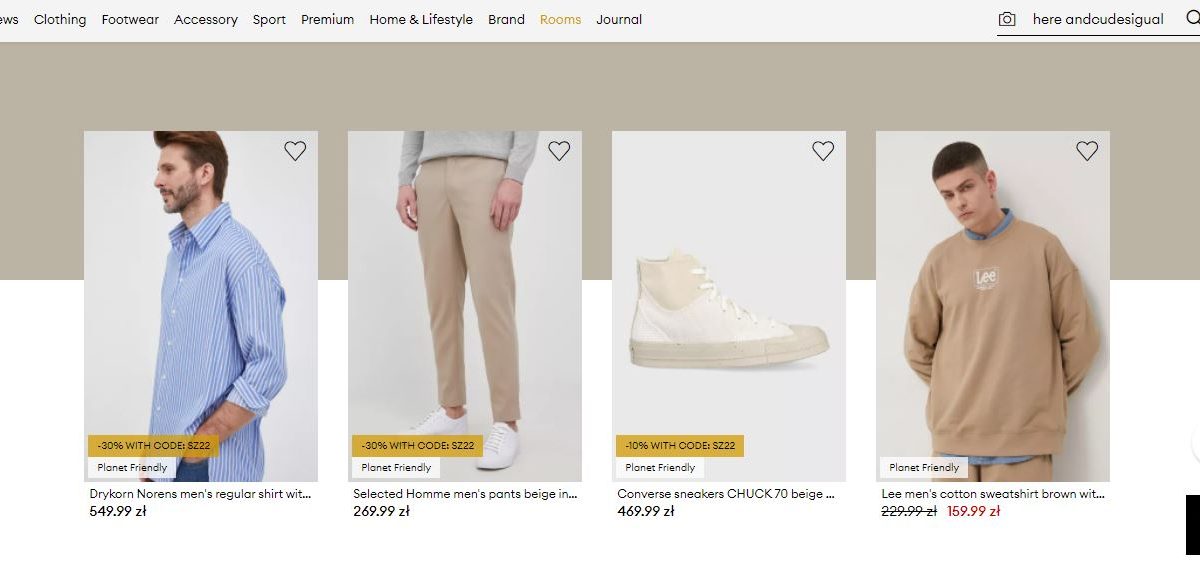Image resolution: width=1200 pixels, height=583 pixels.
Task: Open Drykorn Norens men's regular shirt link
Action: click(200, 494)
